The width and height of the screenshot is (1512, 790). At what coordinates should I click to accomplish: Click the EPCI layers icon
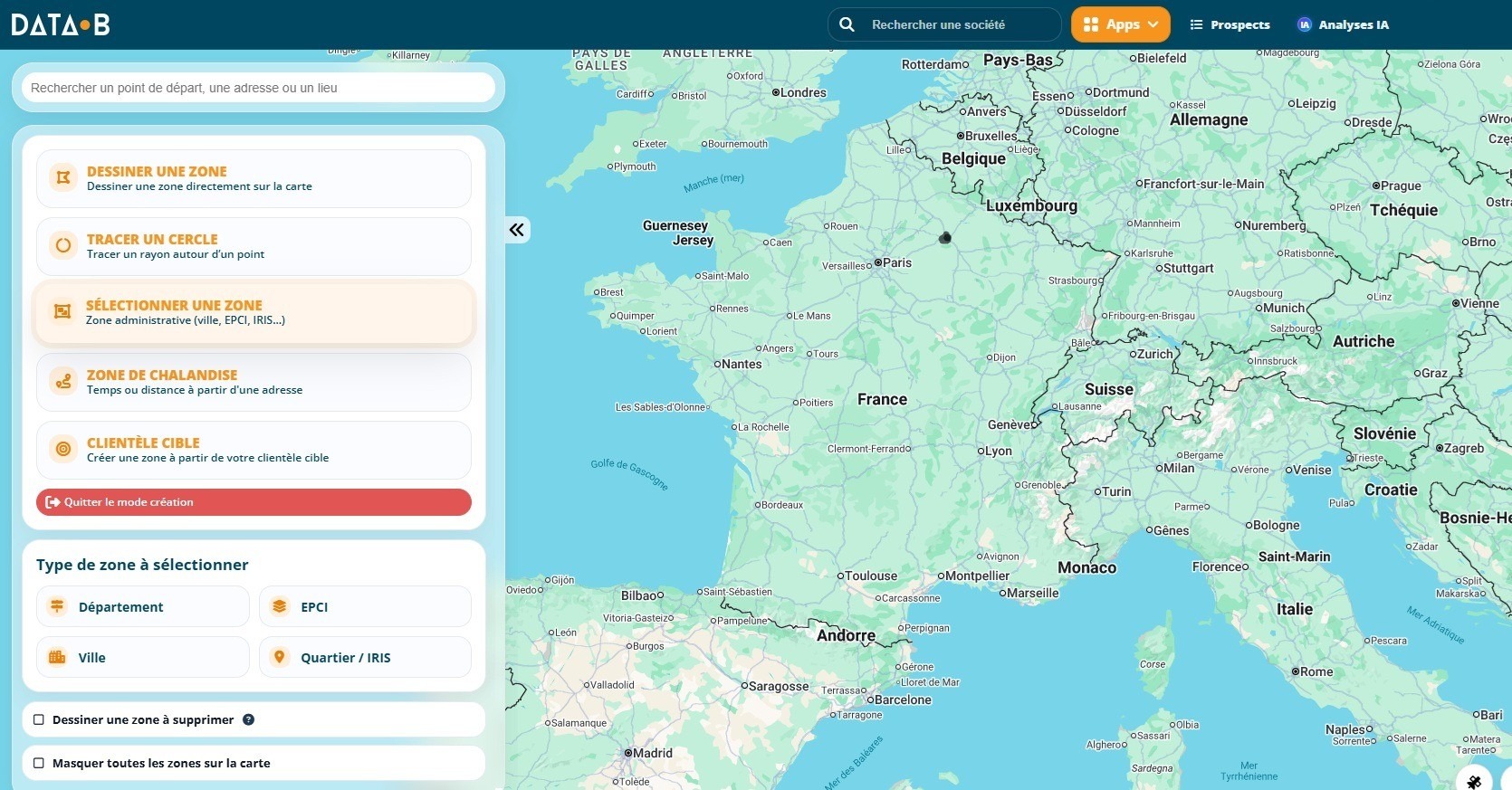[x=280, y=606]
